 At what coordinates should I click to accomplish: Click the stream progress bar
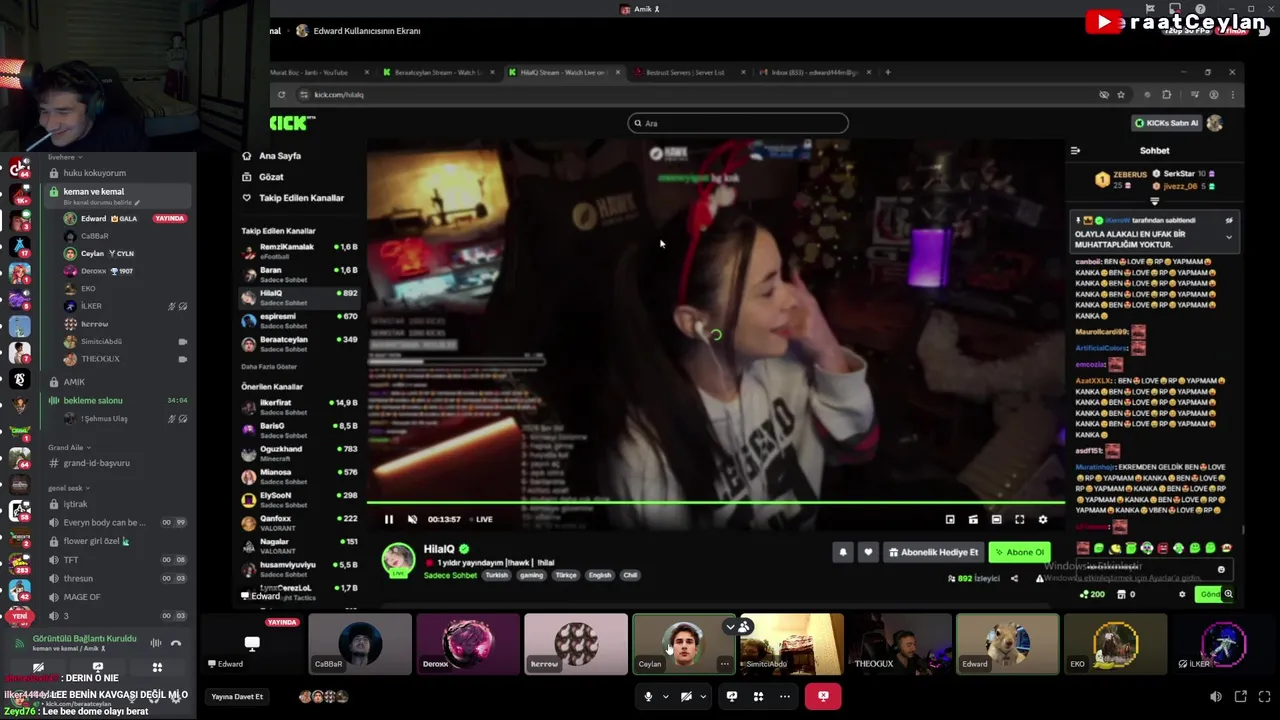[716, 503]
